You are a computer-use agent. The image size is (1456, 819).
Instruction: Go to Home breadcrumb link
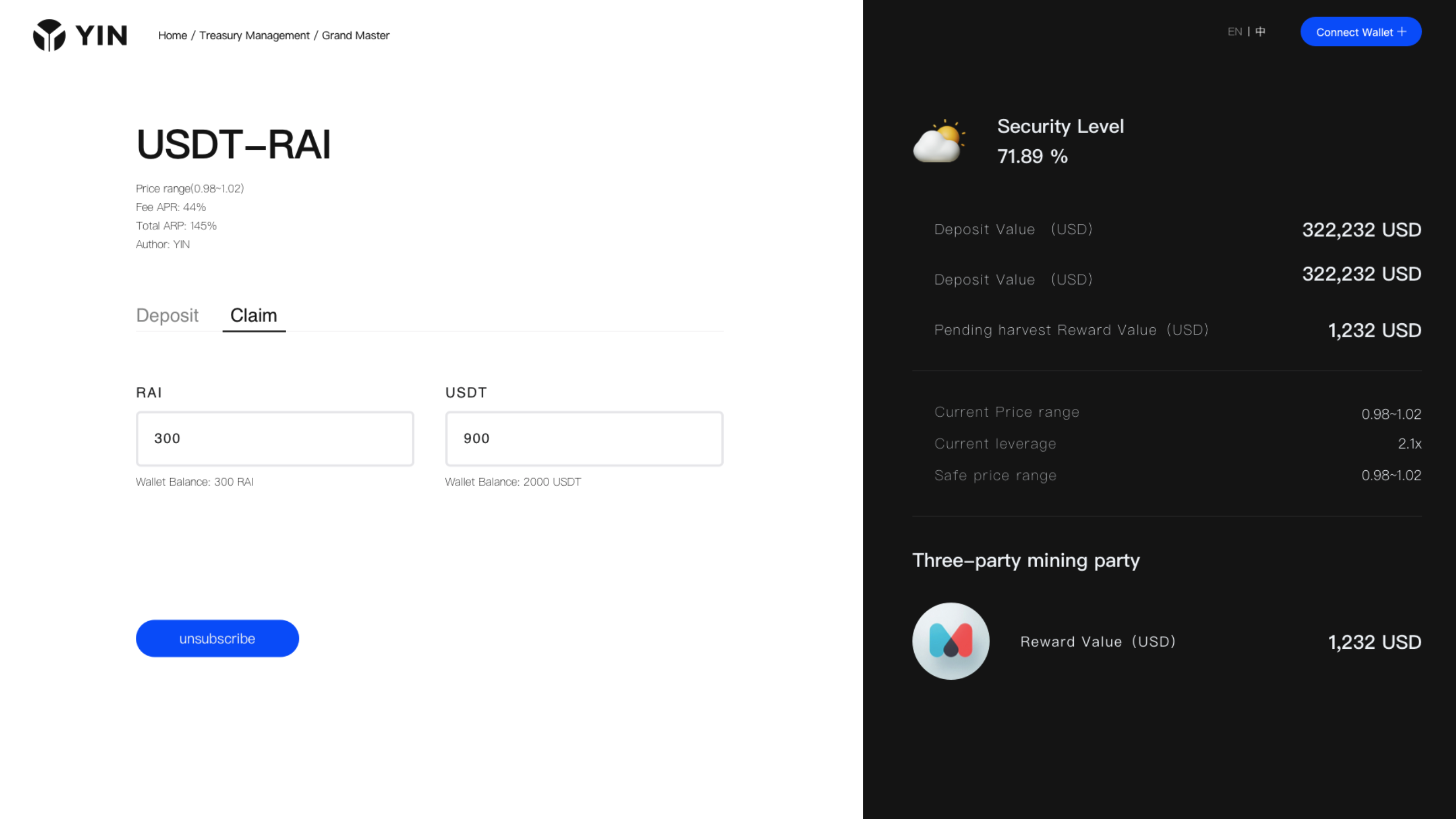pyautogui.click(x=172, y=35)
